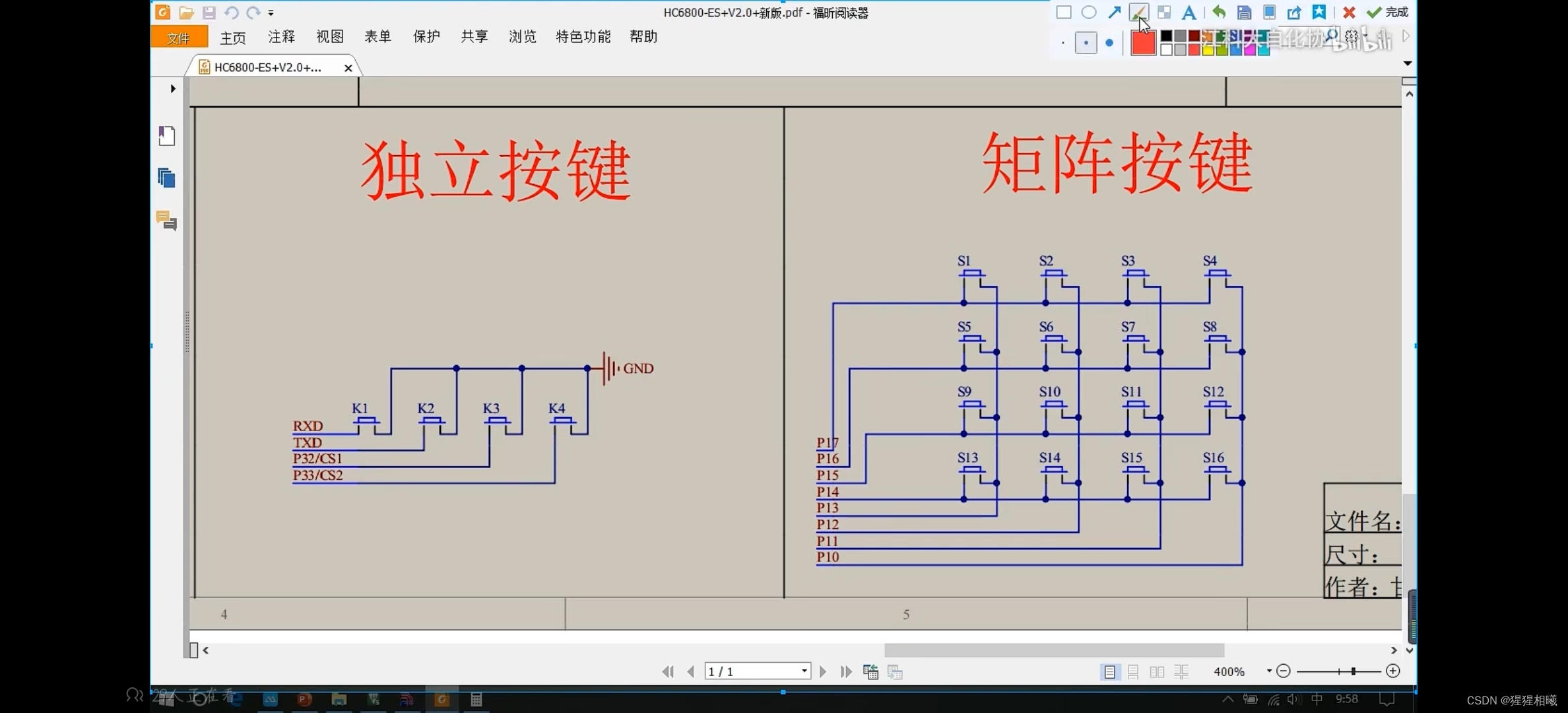Click the green undo annotation arrow
Screen dimensions: 1568x713
click(1218, 12)
